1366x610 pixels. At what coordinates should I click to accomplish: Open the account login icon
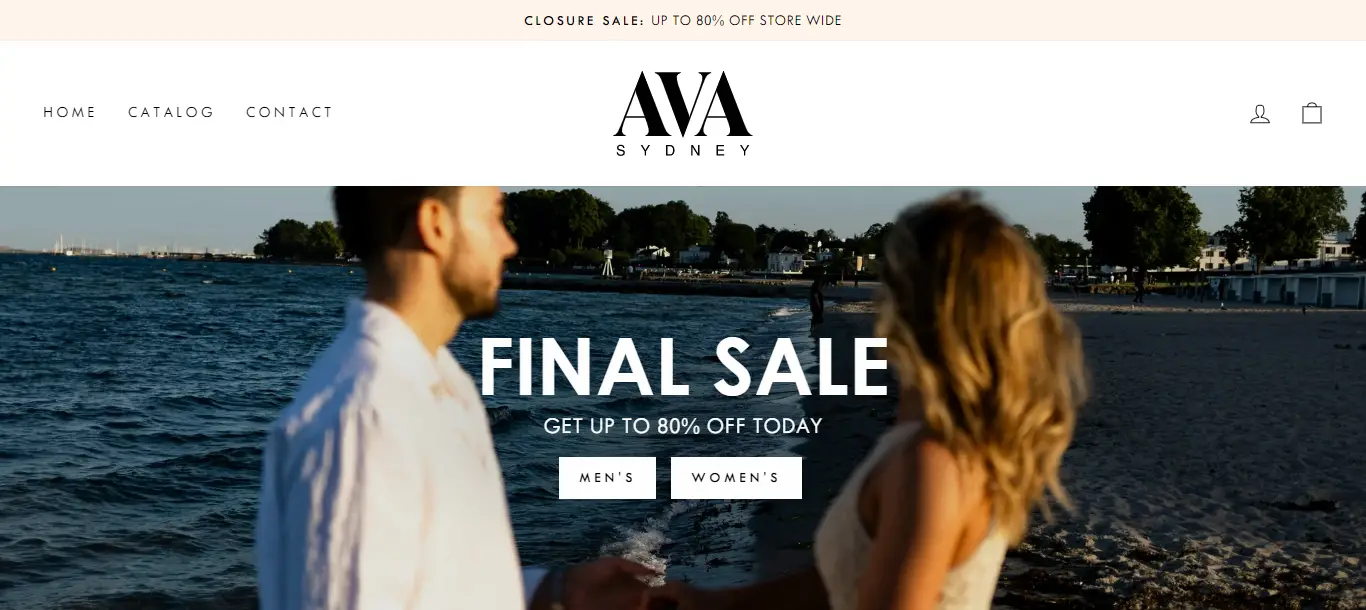[x=1260, y=113]
